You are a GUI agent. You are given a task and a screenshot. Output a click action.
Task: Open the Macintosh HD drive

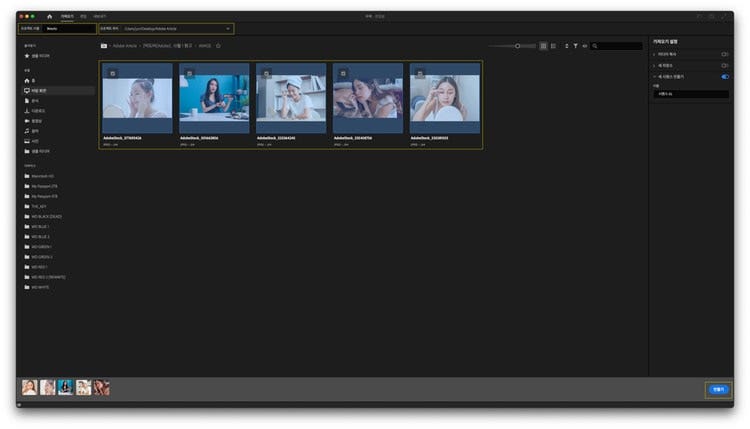pyautogui.click(x=39, y=176)
